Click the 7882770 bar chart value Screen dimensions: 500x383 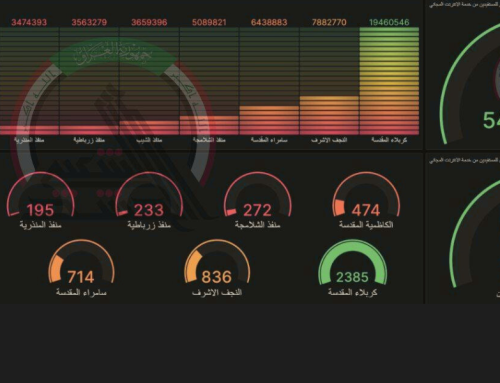(329, 22)
